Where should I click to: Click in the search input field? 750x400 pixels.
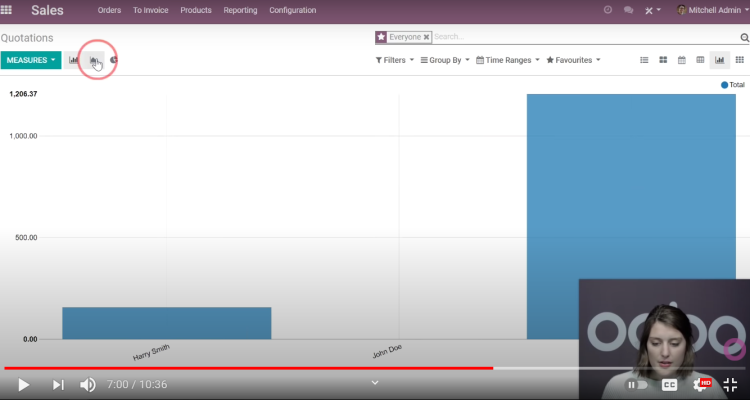pyautogui.click(x=586, y=37)
